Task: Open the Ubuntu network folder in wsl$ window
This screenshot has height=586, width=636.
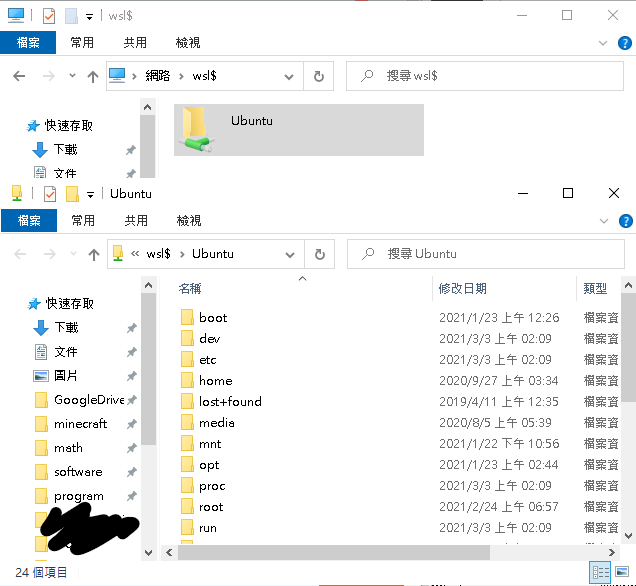Action: [299, 130]
